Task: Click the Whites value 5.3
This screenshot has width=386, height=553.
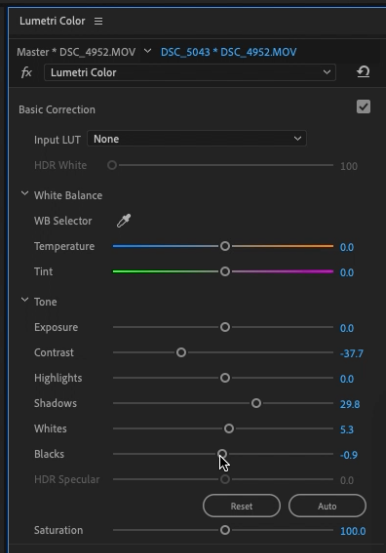Action: (347, 430)
